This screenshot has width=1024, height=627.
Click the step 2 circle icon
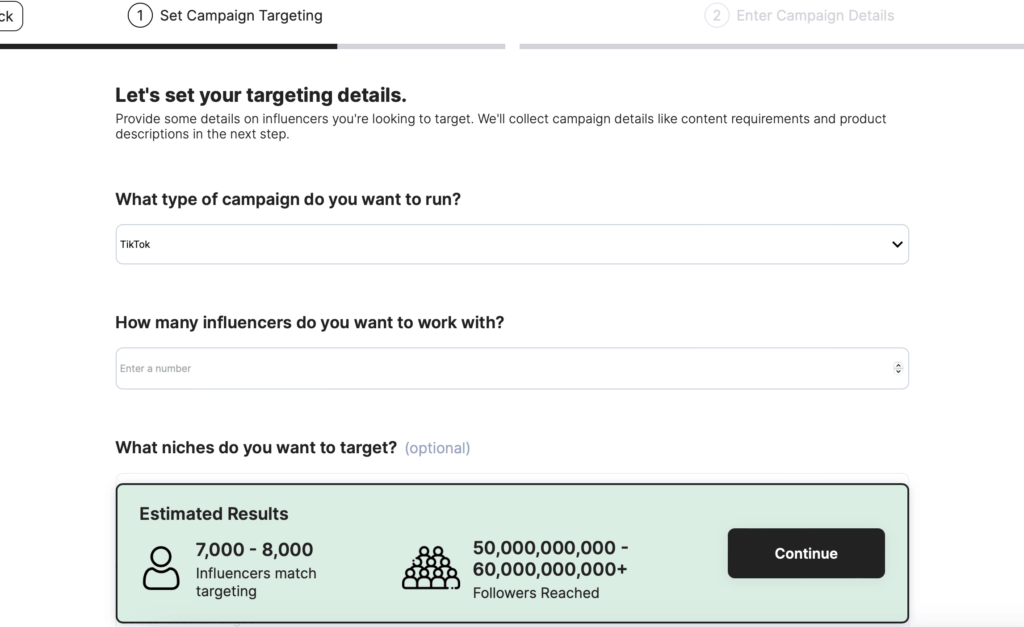[716, 15]
